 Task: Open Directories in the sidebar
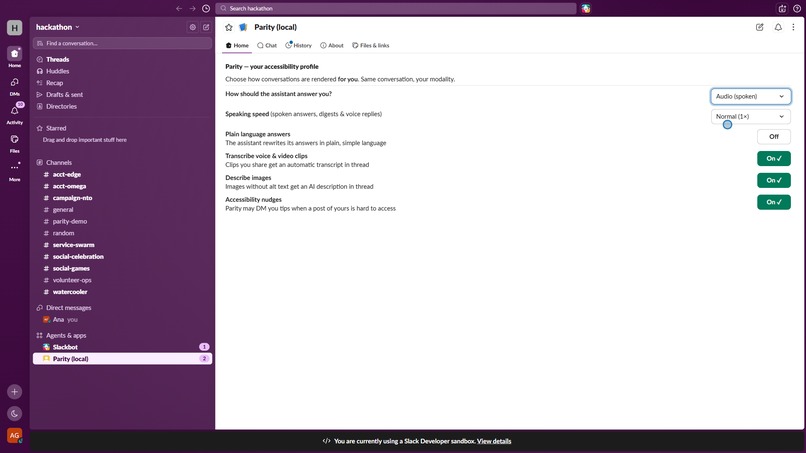pyautogui.click(x=122, y=106)
